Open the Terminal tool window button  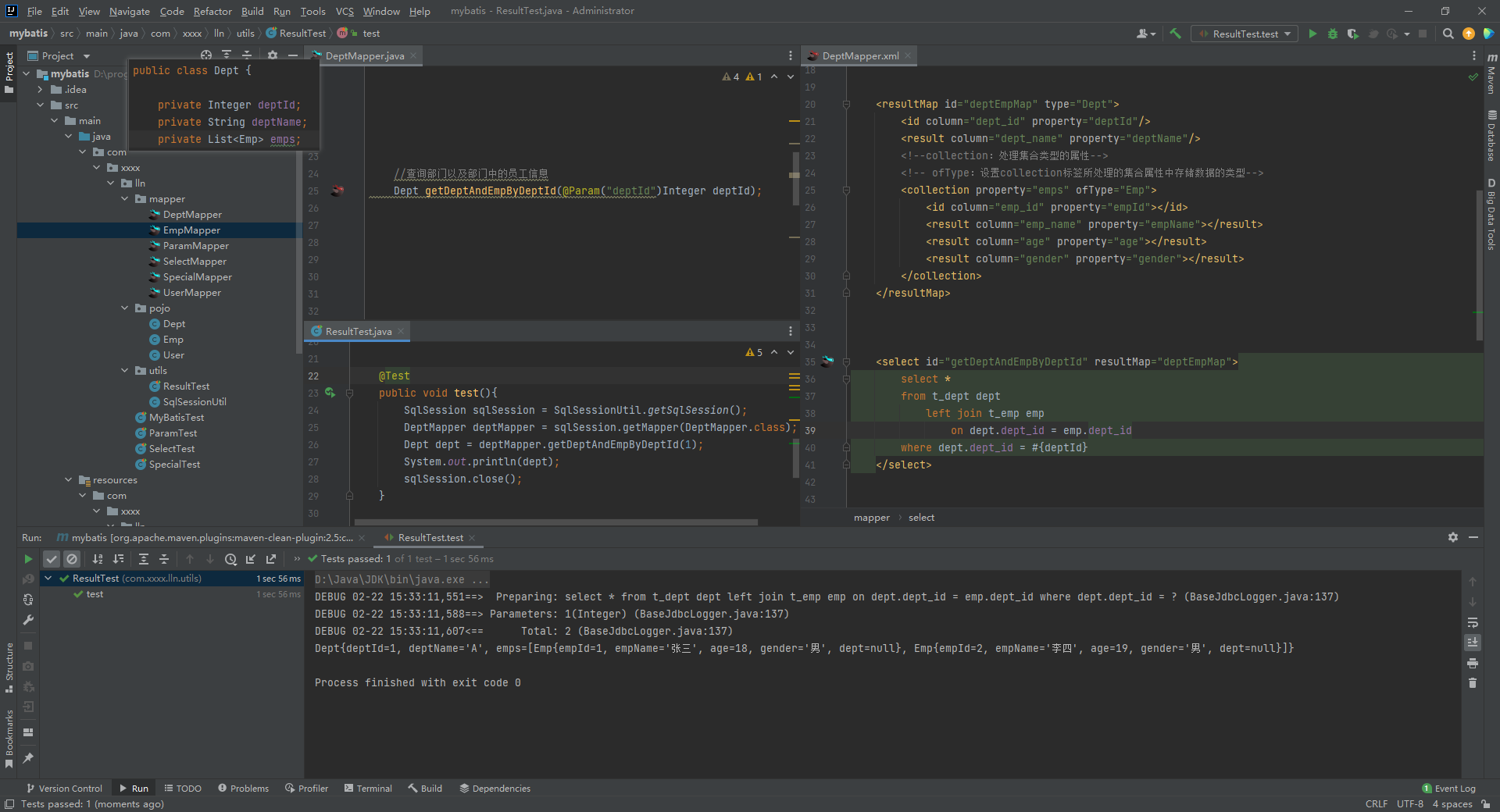pyautogui.click(x=368, y=789)
